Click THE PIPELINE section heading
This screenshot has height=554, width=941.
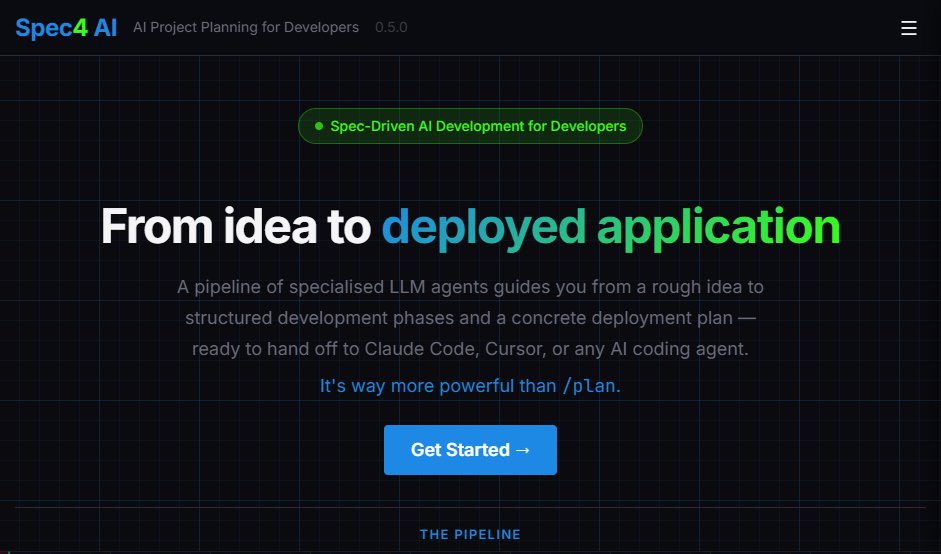pos(470,534)
